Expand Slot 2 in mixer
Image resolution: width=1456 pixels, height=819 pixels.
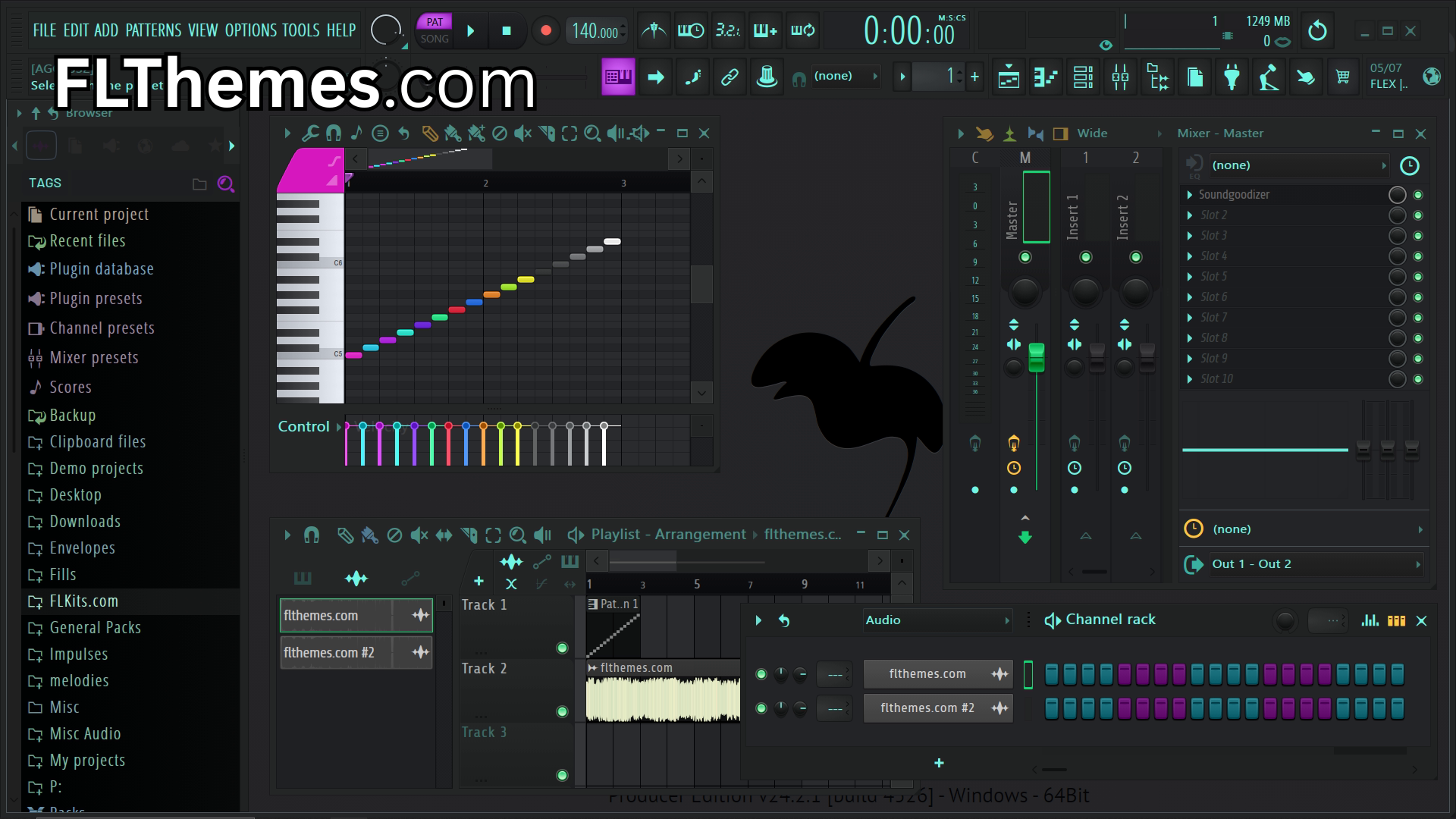tap(1190, 215)
